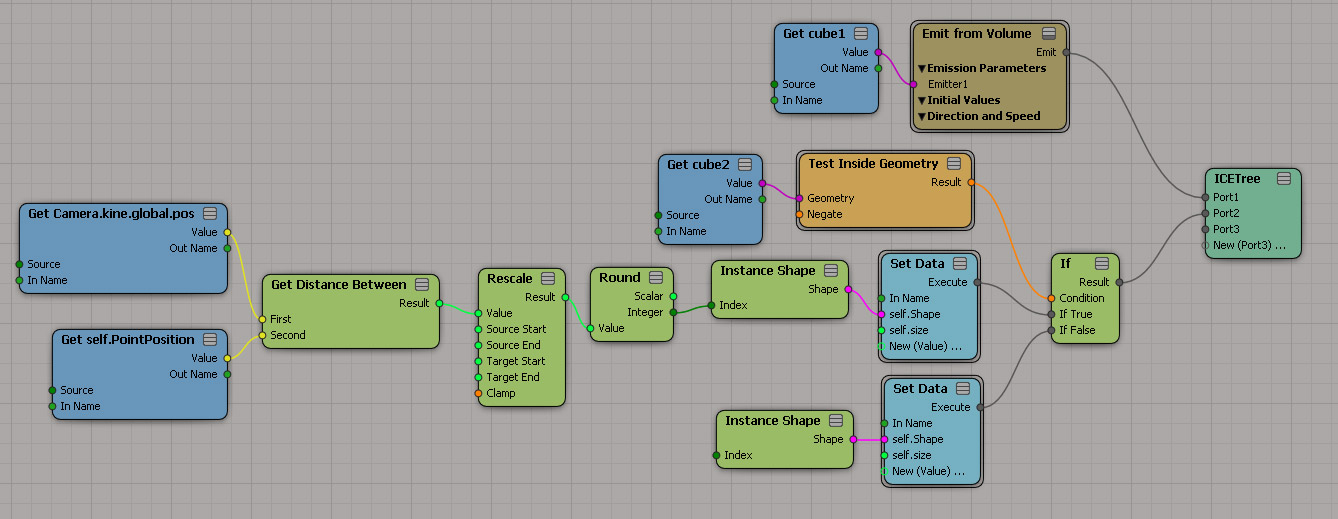
Task: Click the menu icon on Get cube1 node
Action: pos(861,34)
